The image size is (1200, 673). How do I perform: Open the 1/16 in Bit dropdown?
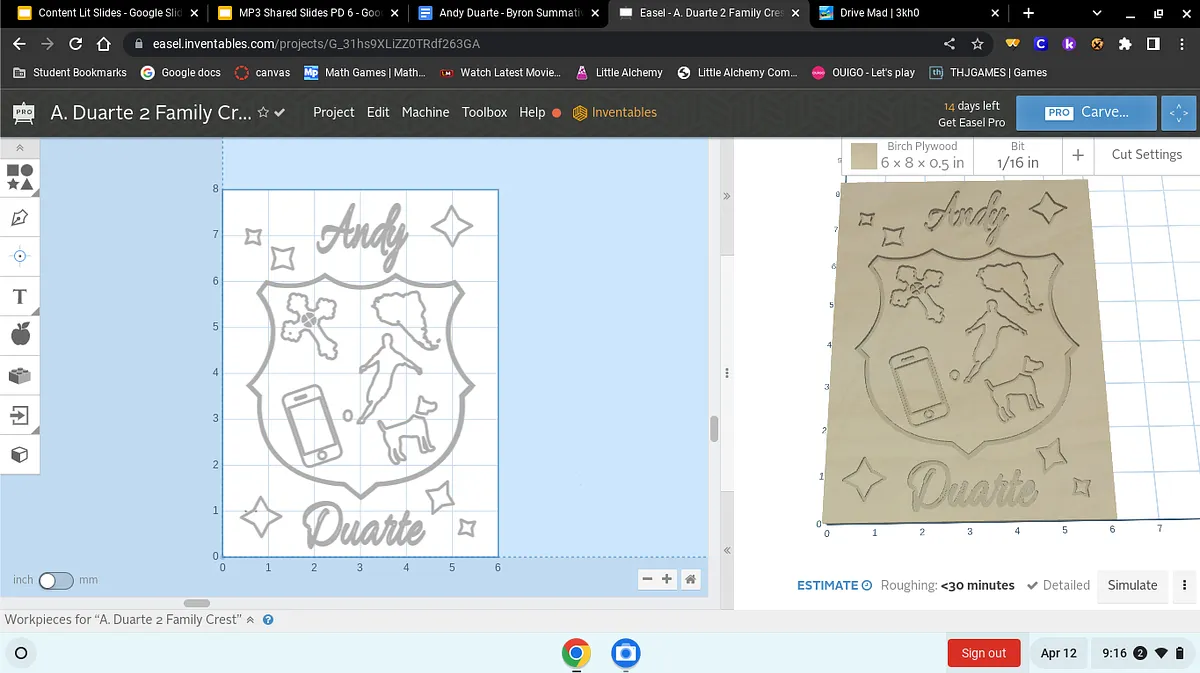tap(1017, 155)
